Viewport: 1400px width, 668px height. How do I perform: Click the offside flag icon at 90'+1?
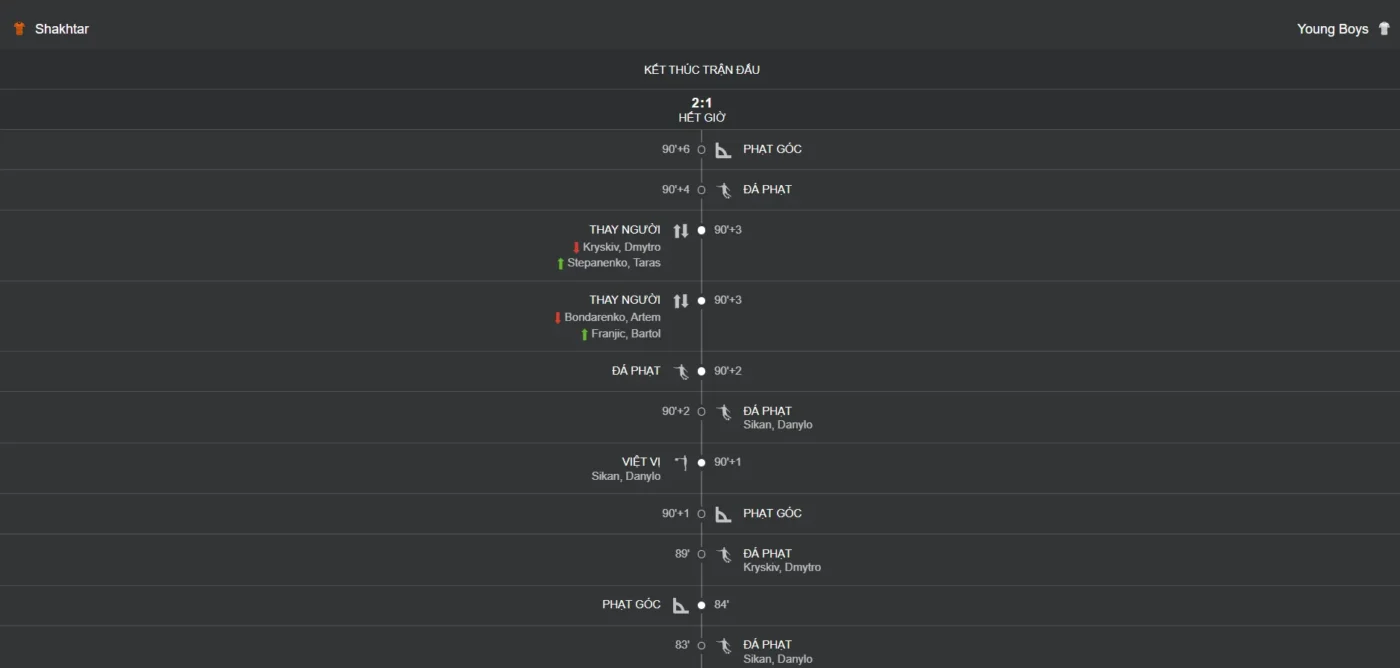click(681, 462)
